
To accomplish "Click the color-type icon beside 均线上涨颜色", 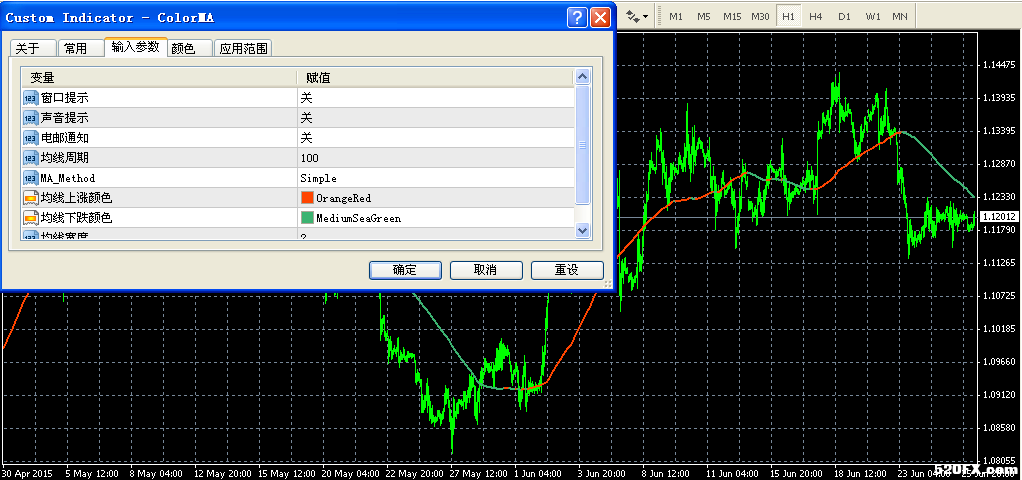I will tap(31, 198).
